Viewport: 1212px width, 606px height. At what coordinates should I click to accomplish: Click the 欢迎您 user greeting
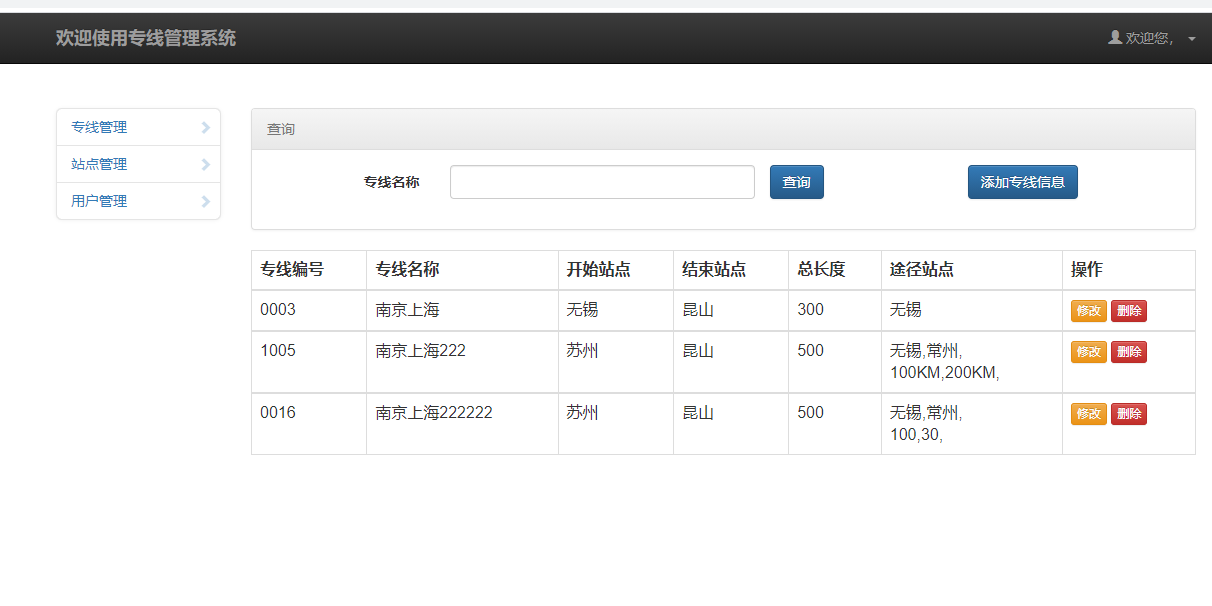coord(1150,38)
